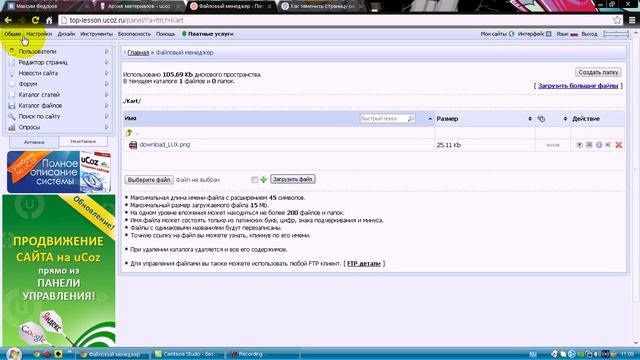Open Camtasia Studio from the taskbar
This screenshot has height=360, width=640.
(x=187, y=354)
